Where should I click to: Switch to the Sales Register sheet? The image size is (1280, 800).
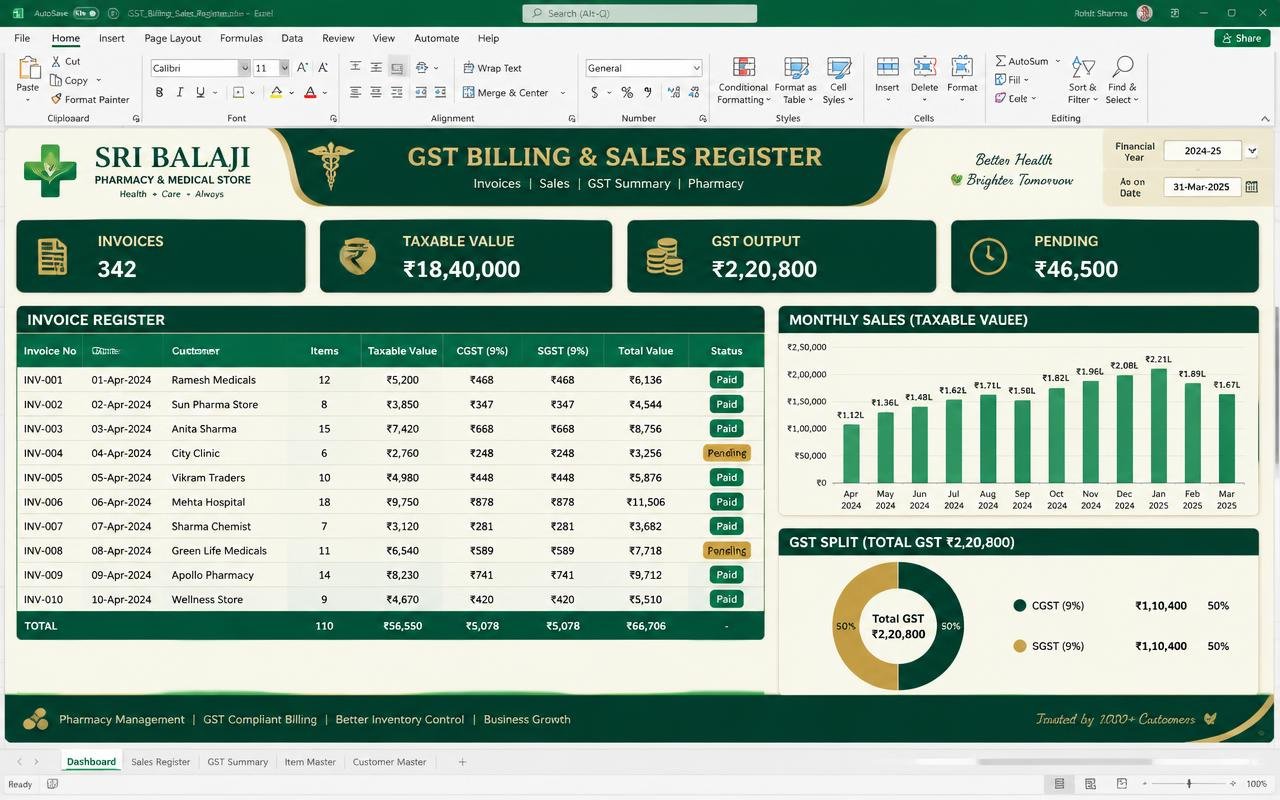click(x=160, y=762)
